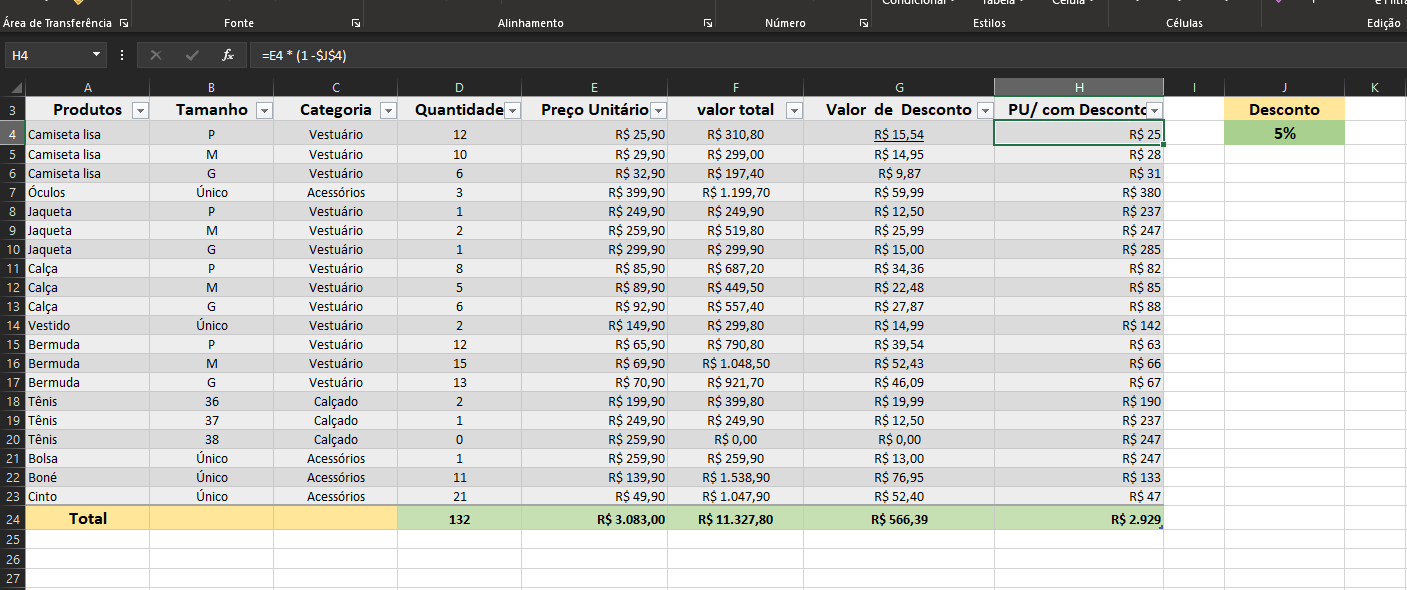
Task: Select the R$ 399,90 unit price cell
Action: 595,192
